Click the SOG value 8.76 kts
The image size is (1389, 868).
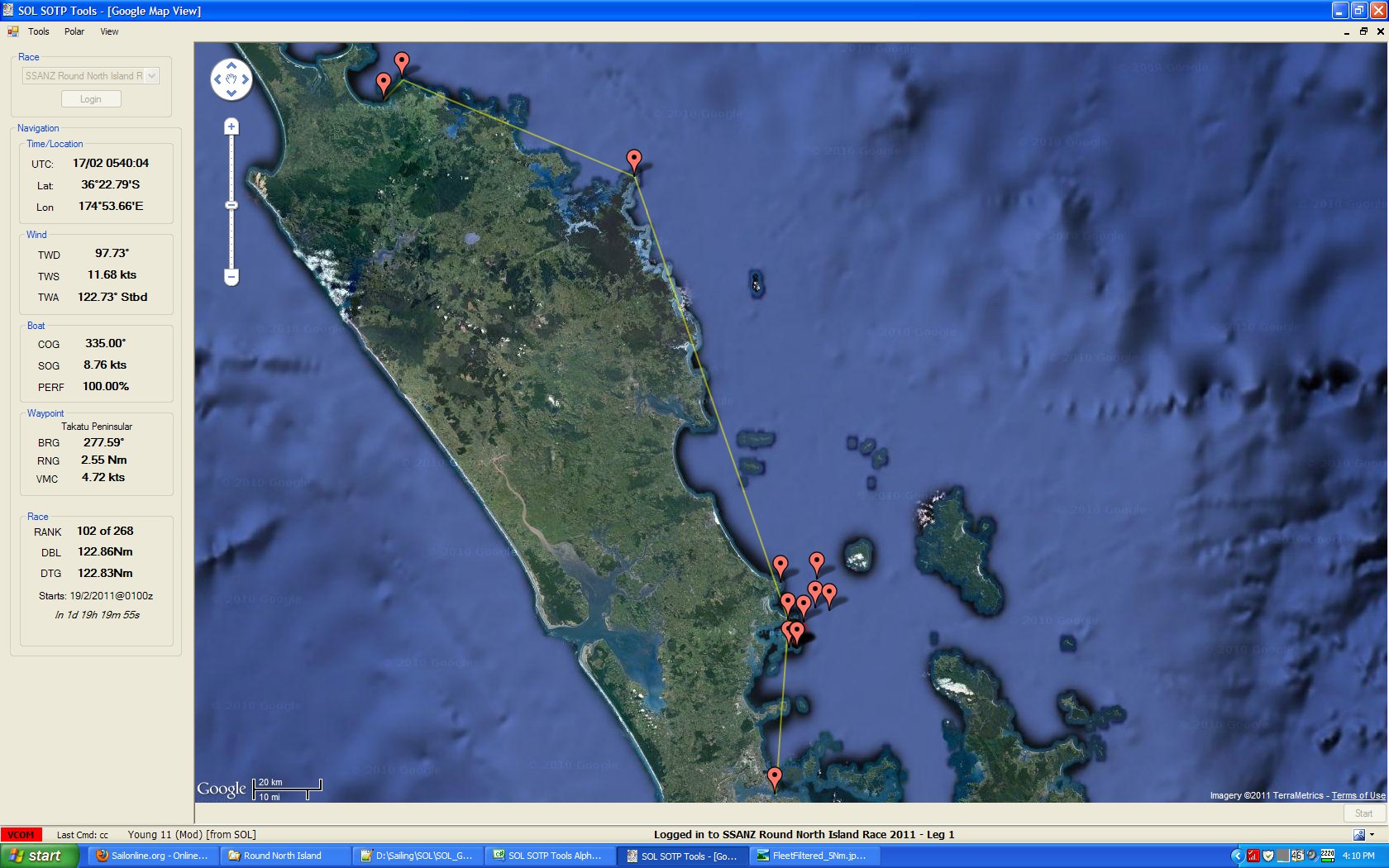coord(105,365)
